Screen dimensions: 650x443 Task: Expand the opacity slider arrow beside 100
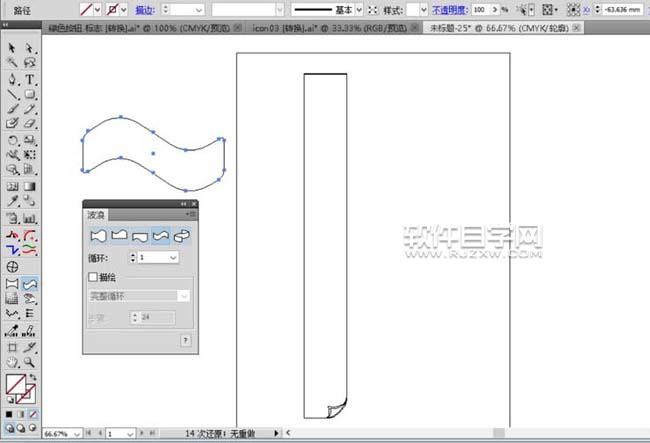tap(495, 9)
